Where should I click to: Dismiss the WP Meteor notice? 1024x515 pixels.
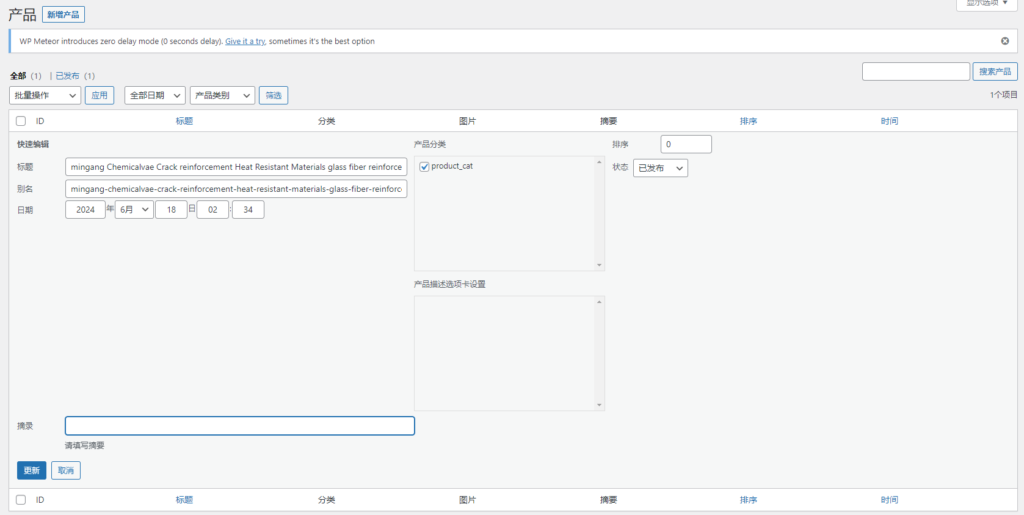tap(1005, 41)
